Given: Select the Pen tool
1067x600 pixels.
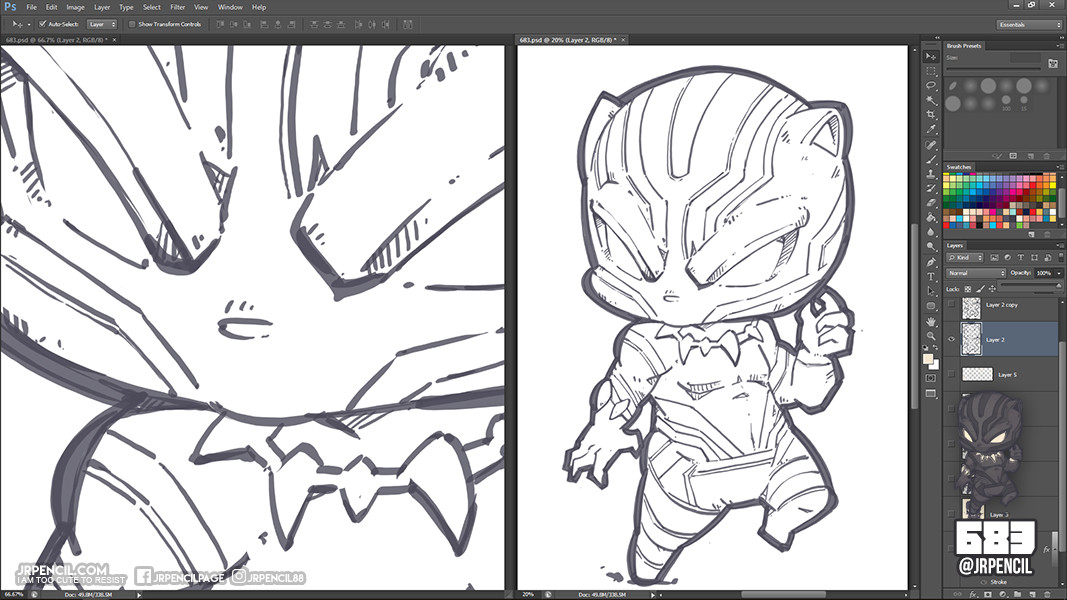Looking at the screenshot, I should pyautogui.click(x=931, y=262).
